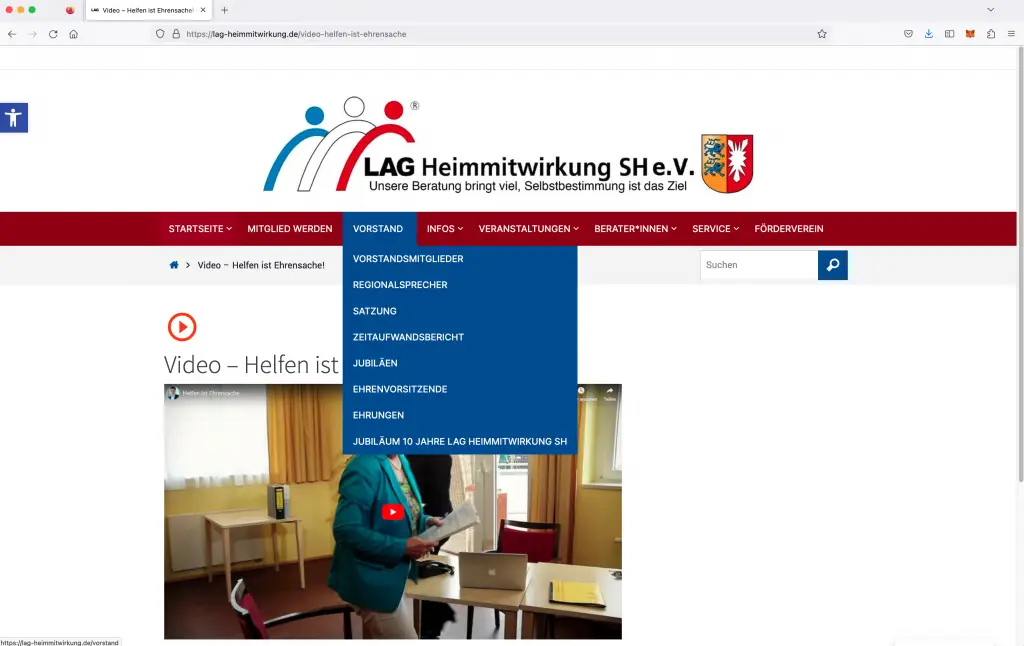1024x646 pixels.
Task: Click the search magnifier button
Action: click(832, 265)
